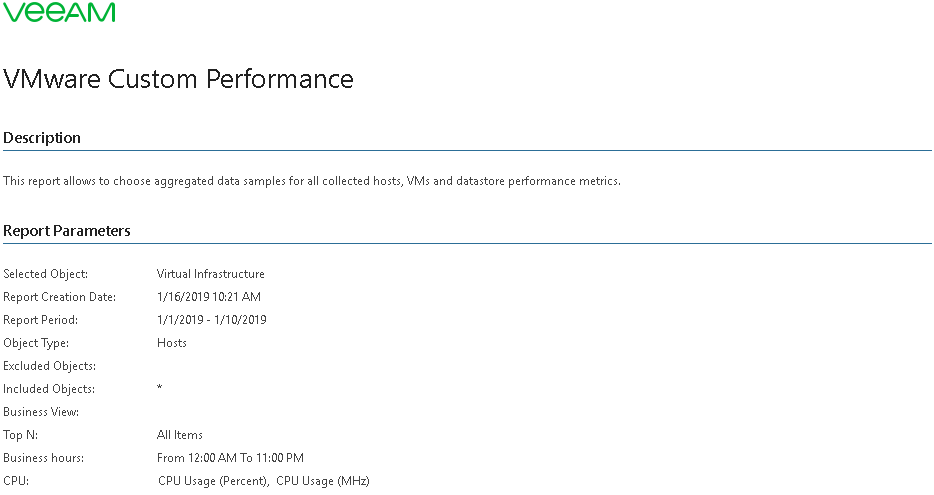Click the CPU Usage (Percent) metric text
The image size is (934, 495).
click(x=213, y=481)
